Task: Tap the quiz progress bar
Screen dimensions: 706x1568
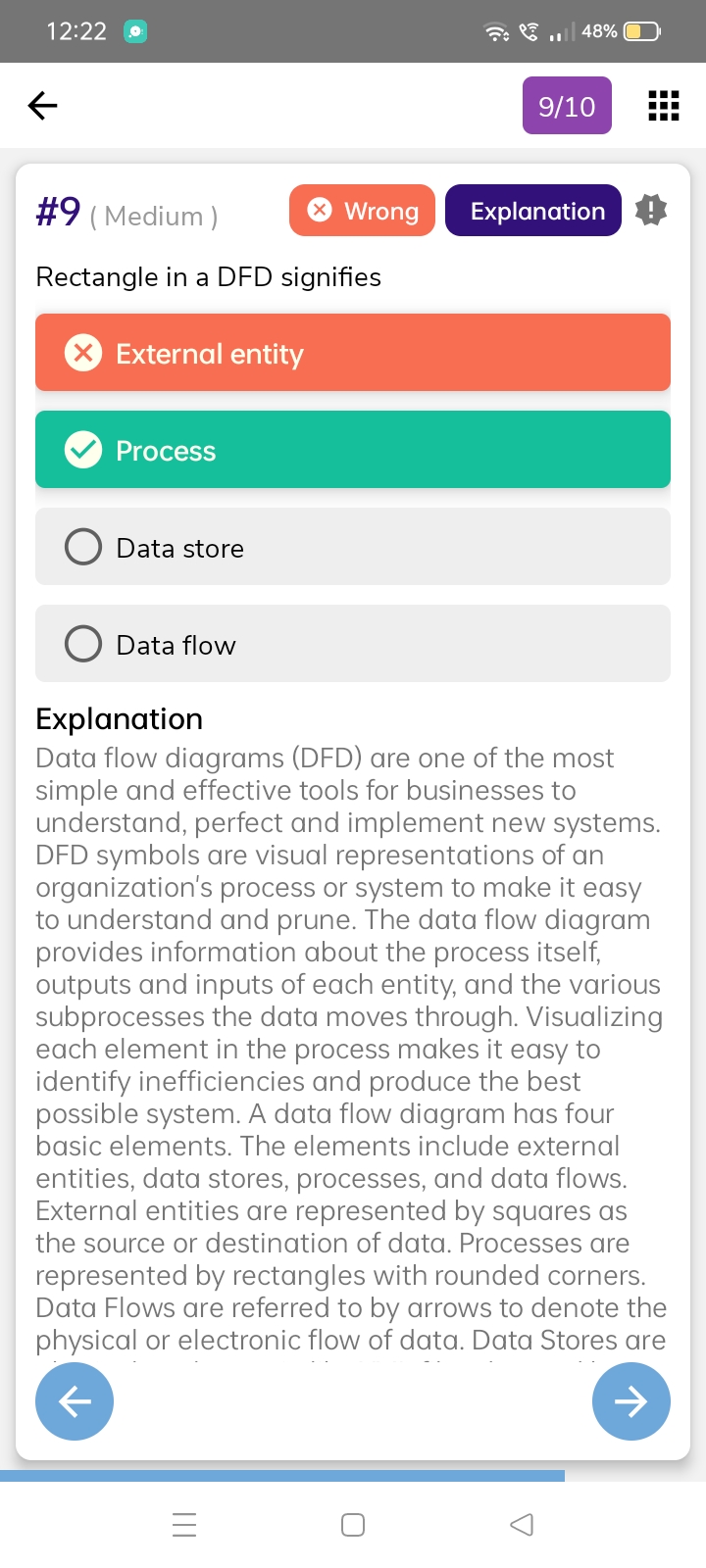Action: point(282,1475)
